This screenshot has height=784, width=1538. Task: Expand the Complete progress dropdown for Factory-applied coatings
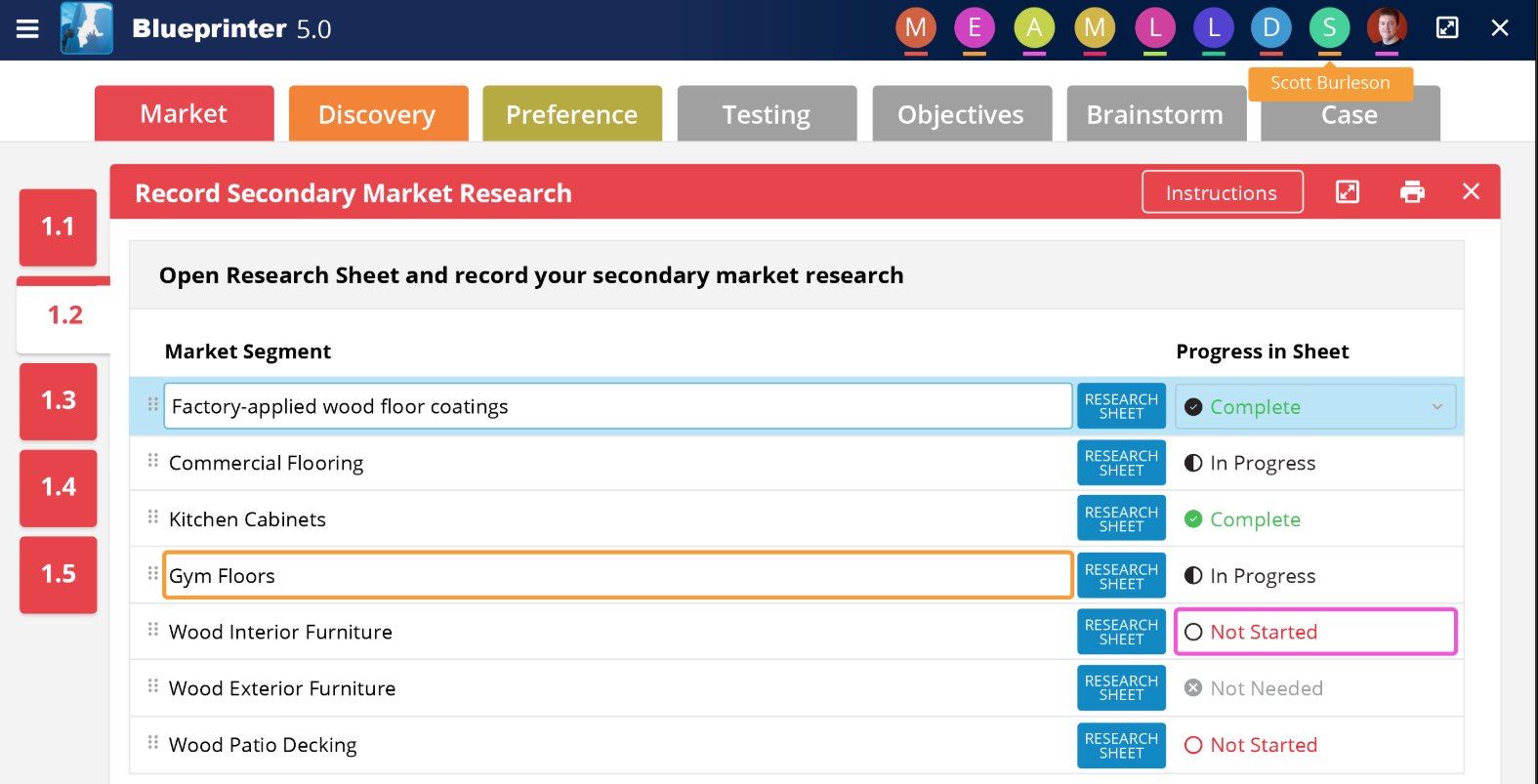coord(1315,406)
